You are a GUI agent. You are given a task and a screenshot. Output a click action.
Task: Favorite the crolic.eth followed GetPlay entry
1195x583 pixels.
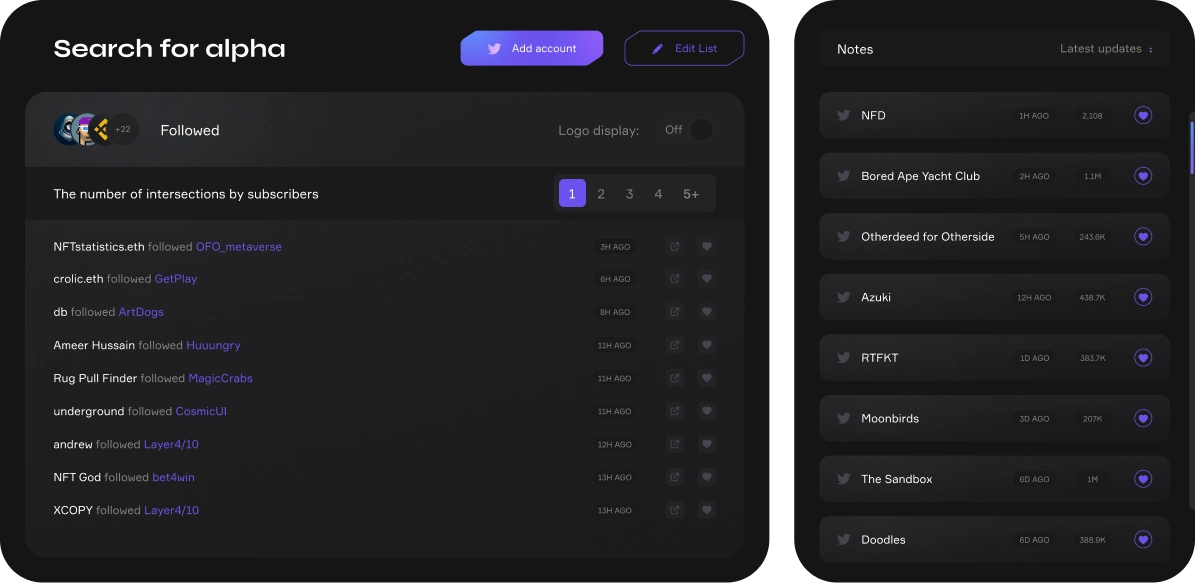(706, 279)
